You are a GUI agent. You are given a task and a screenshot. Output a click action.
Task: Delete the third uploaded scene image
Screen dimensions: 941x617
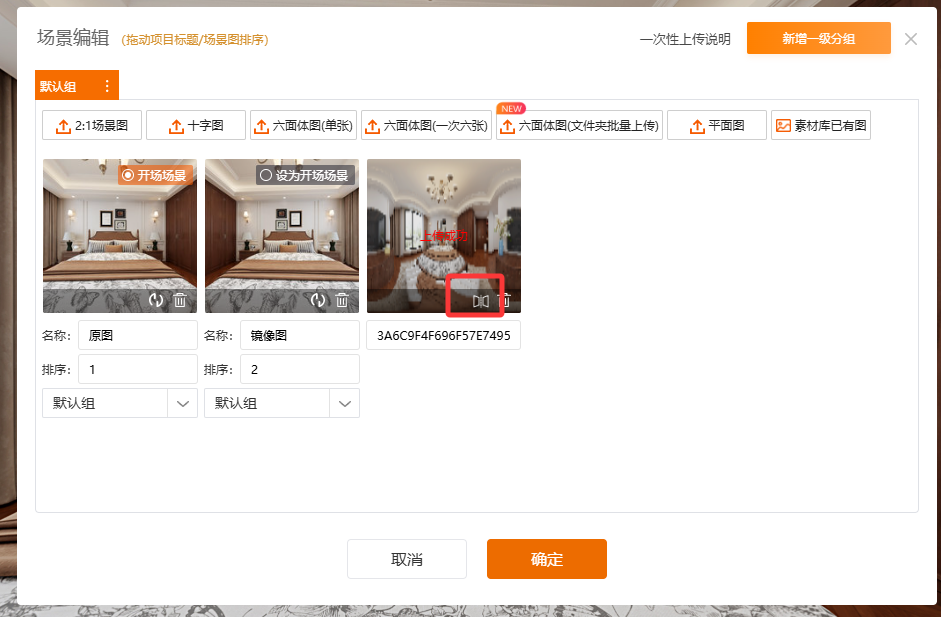point(505,300)
